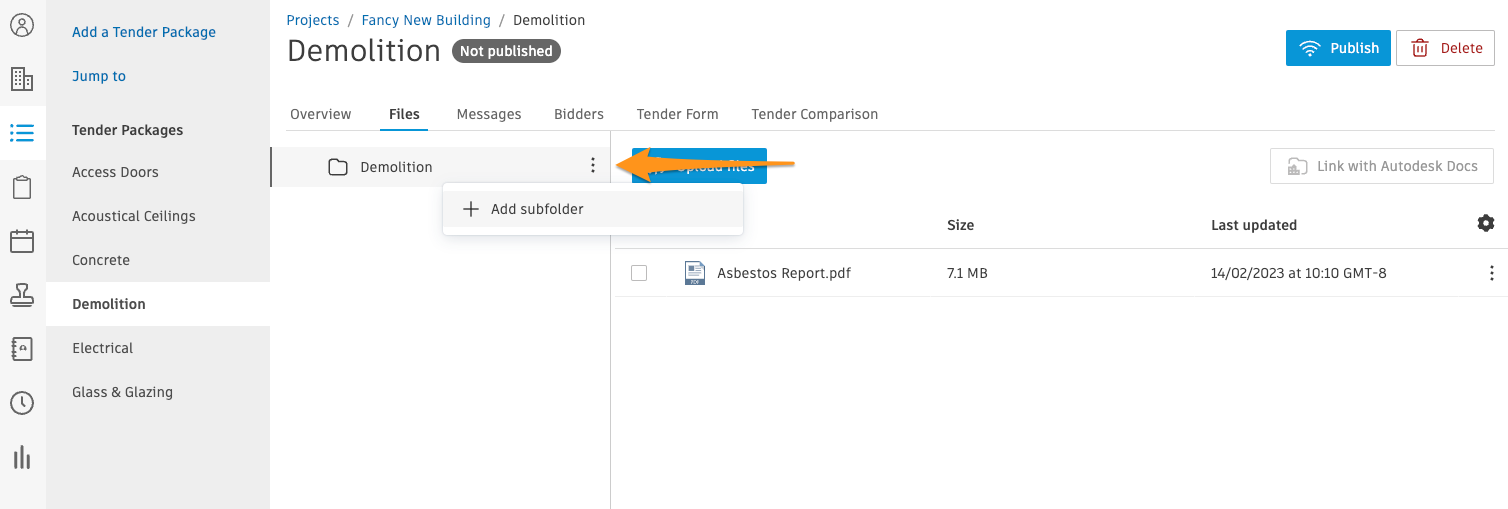Viewport: 1508px width, 509px height.
Task: Switch to the Bidders tab
Action: tap(579, 114)
